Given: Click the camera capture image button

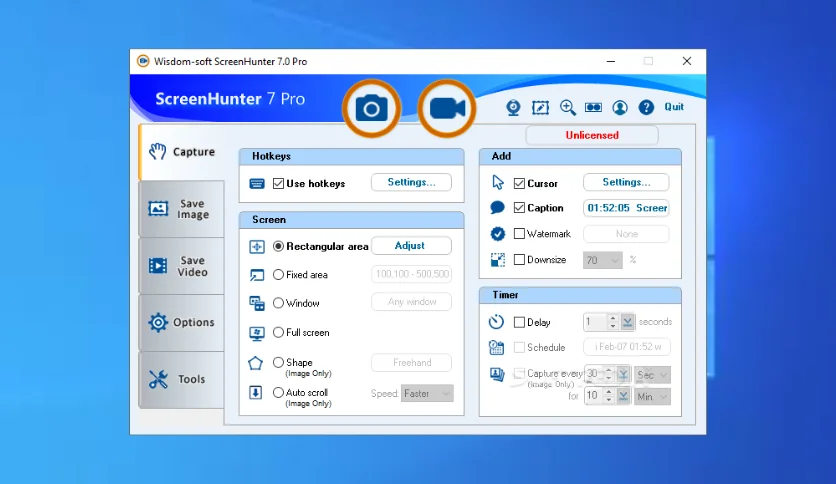Looking at the screenshot, I should click(x=371, y=109).
